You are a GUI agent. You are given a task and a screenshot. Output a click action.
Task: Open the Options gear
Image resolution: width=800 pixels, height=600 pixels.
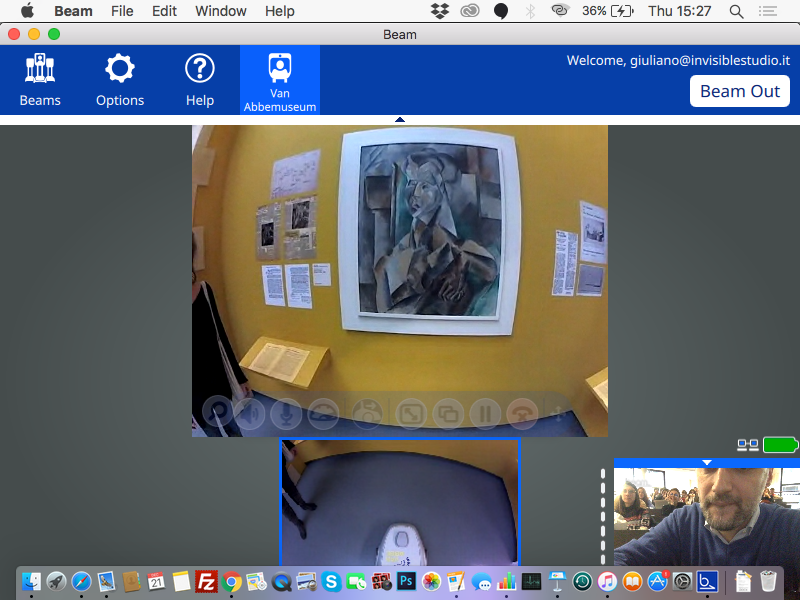tap(120, 80)
